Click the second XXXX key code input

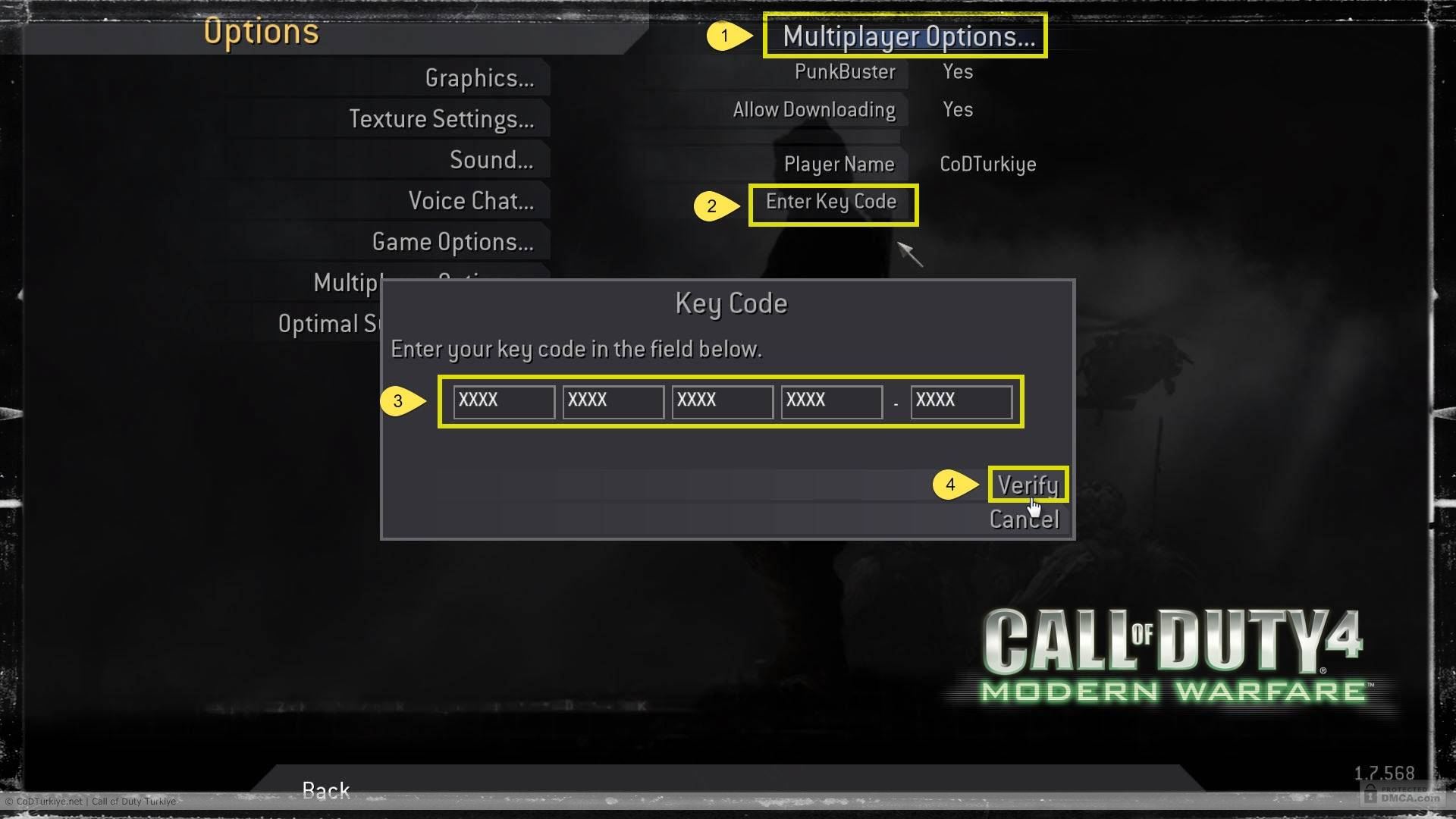612,400
